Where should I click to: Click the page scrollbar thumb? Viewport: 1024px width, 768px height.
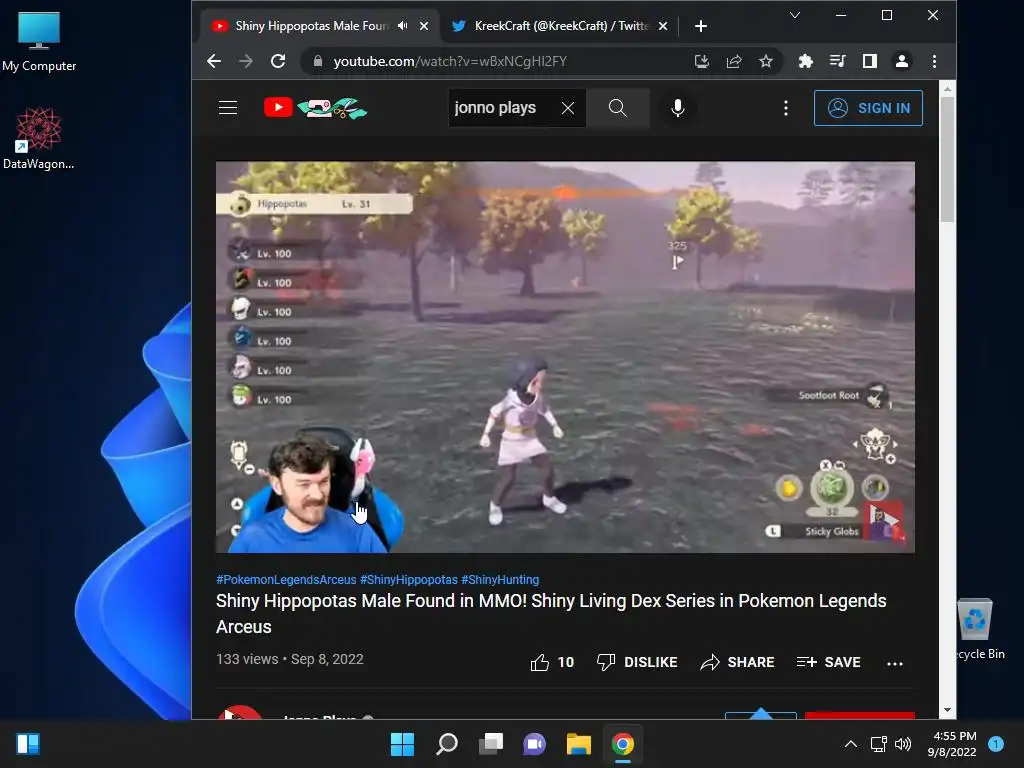(x=947, y=159)
